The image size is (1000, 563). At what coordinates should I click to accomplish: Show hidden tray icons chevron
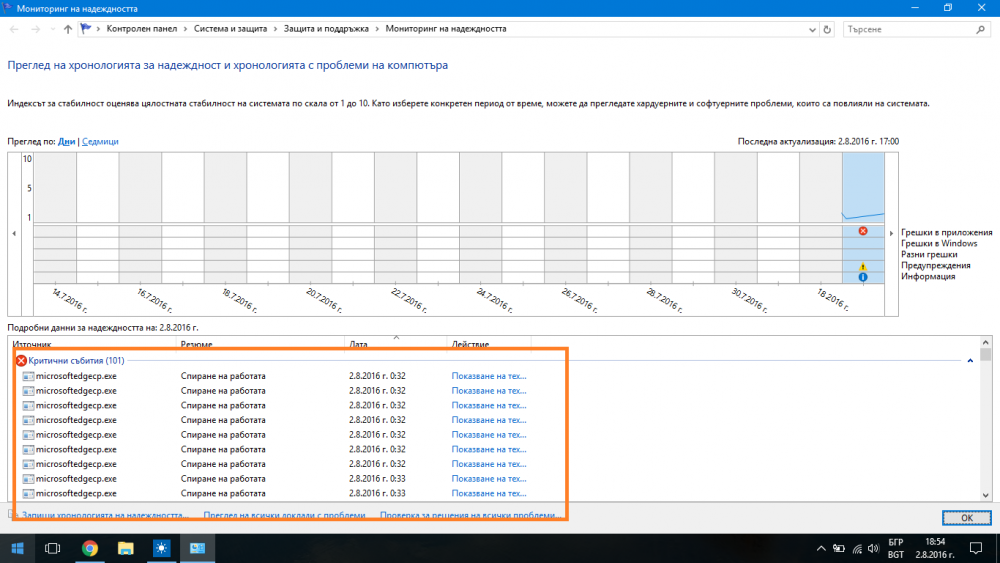(821, 548)
